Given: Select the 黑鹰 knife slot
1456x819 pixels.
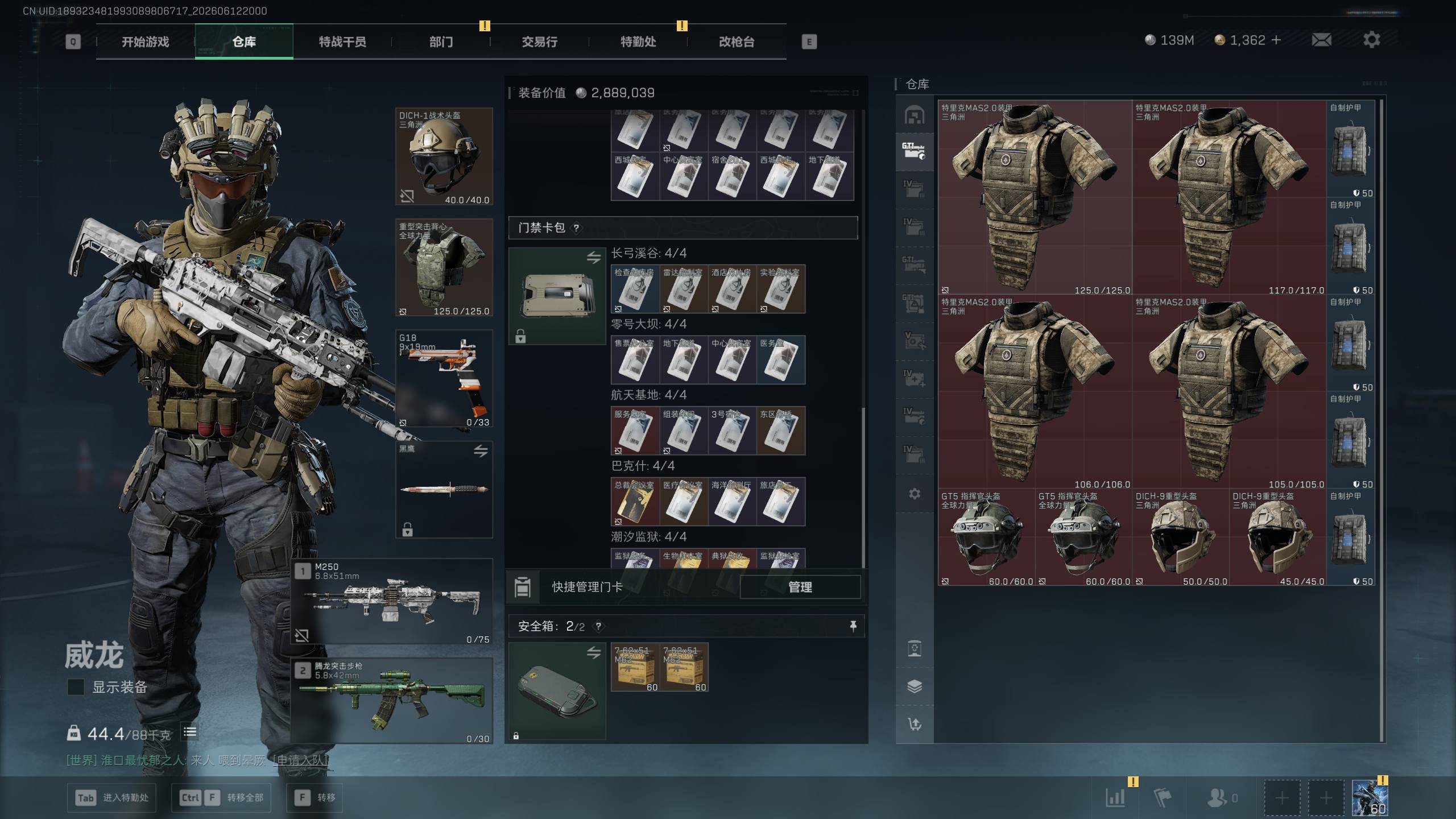Looking at the screenshot, I should point(444,490).
